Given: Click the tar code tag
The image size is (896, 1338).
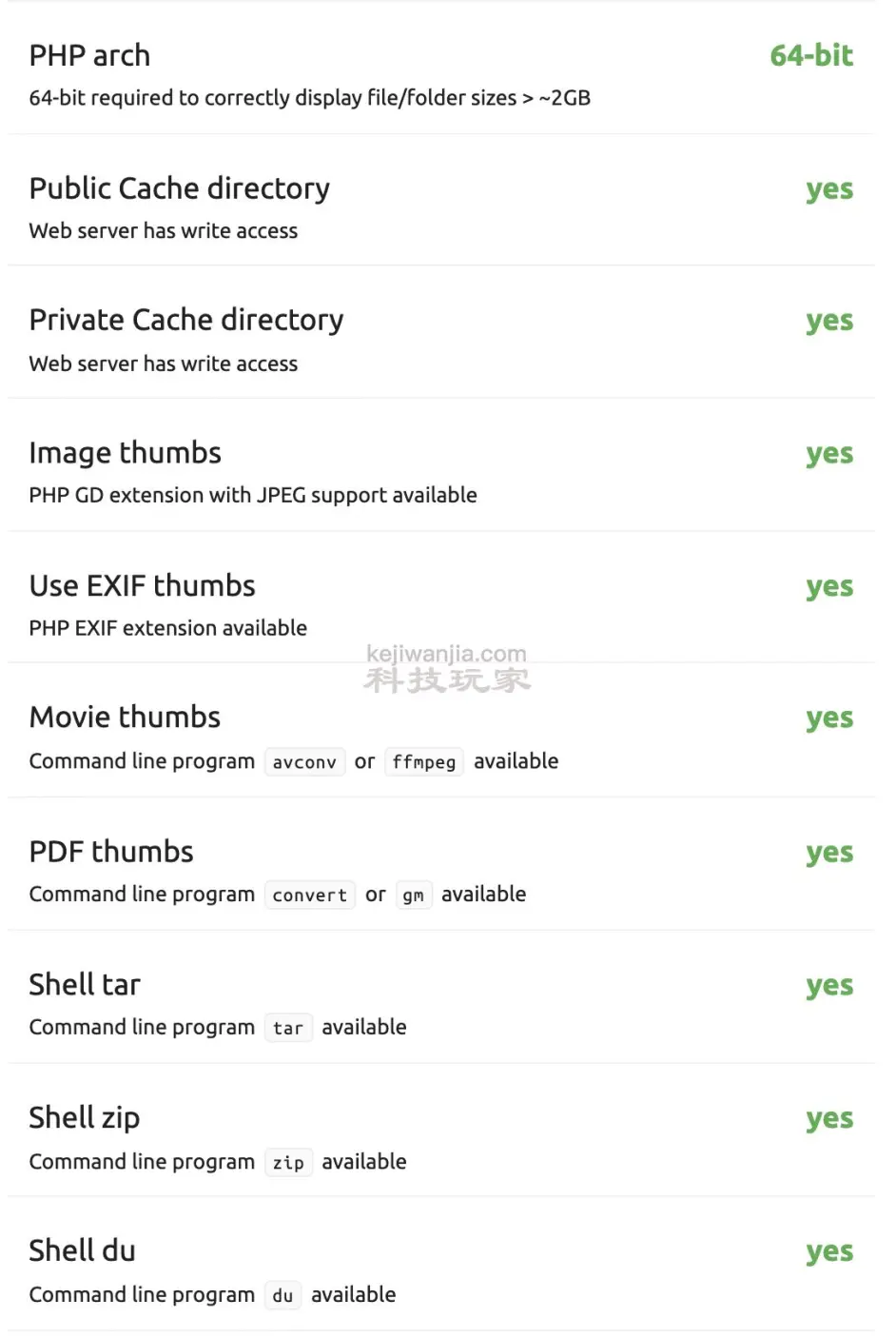Looking at the screenshot, I should 287,1029.
